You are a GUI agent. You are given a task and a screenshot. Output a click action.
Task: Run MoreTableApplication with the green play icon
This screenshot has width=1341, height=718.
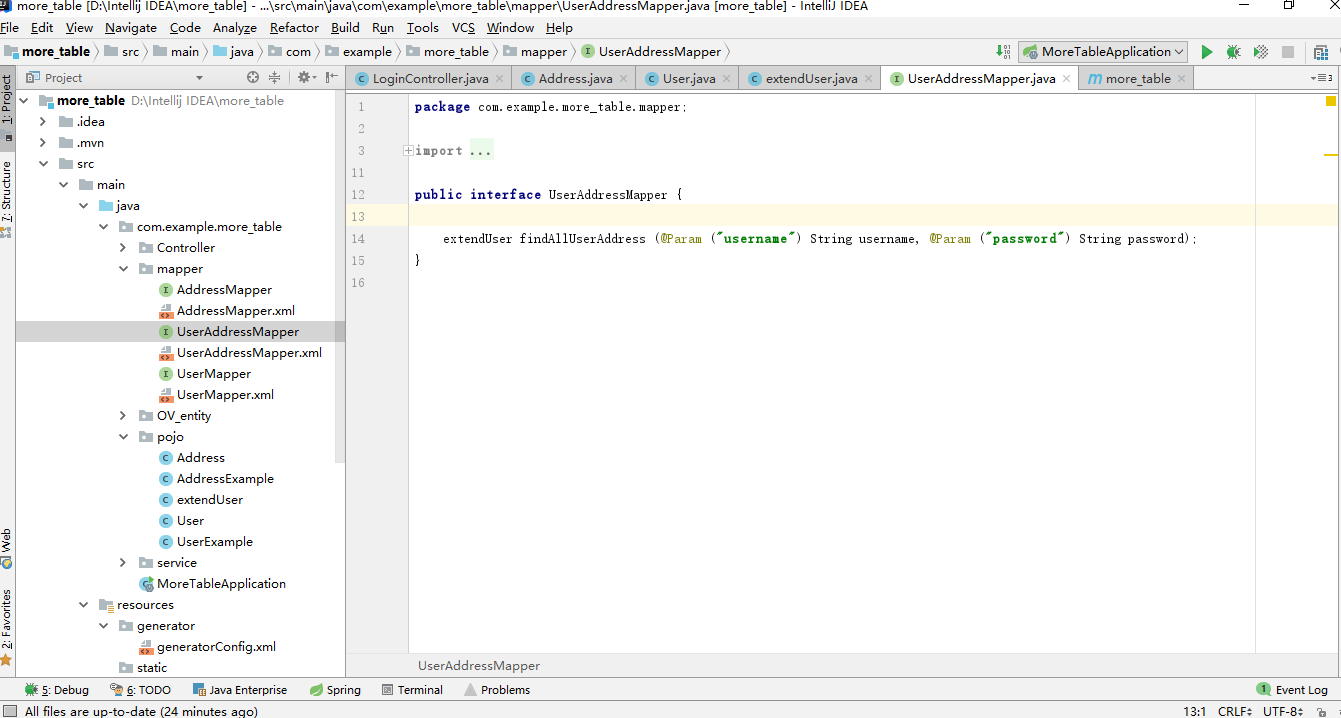[1207, 52]
